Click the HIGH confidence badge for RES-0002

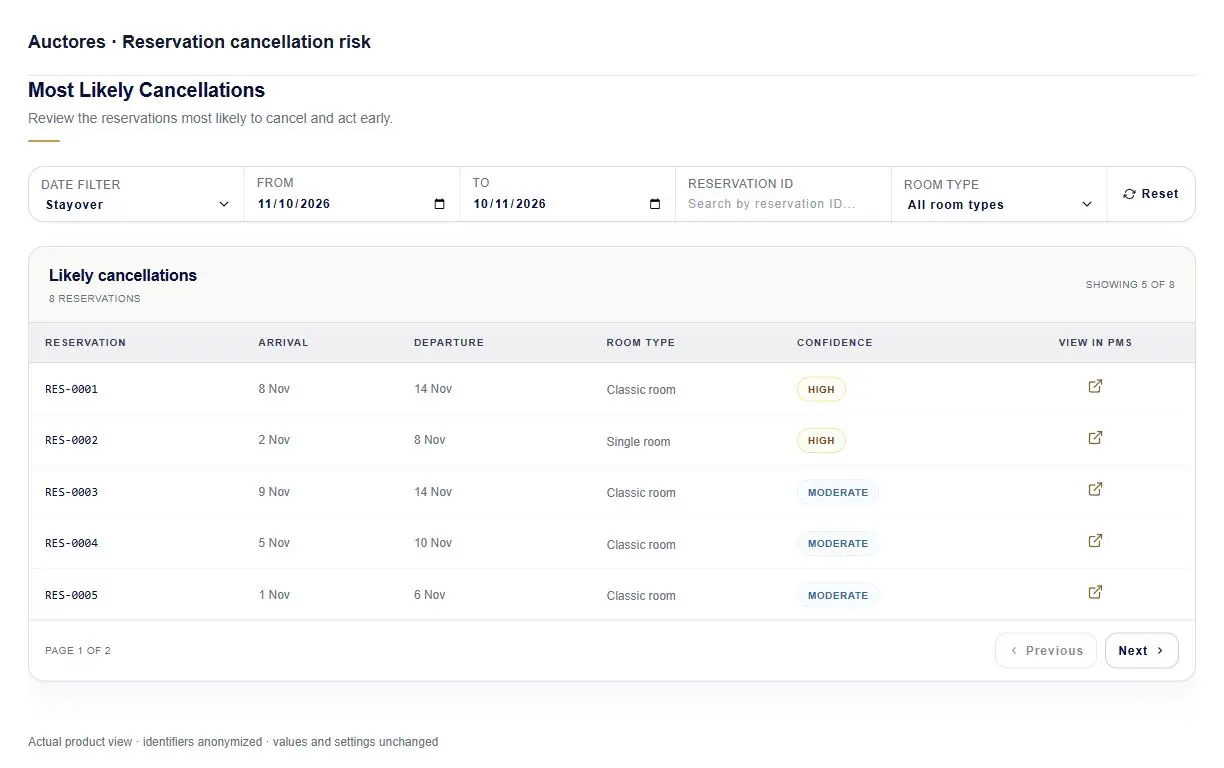tap(821, 440)
